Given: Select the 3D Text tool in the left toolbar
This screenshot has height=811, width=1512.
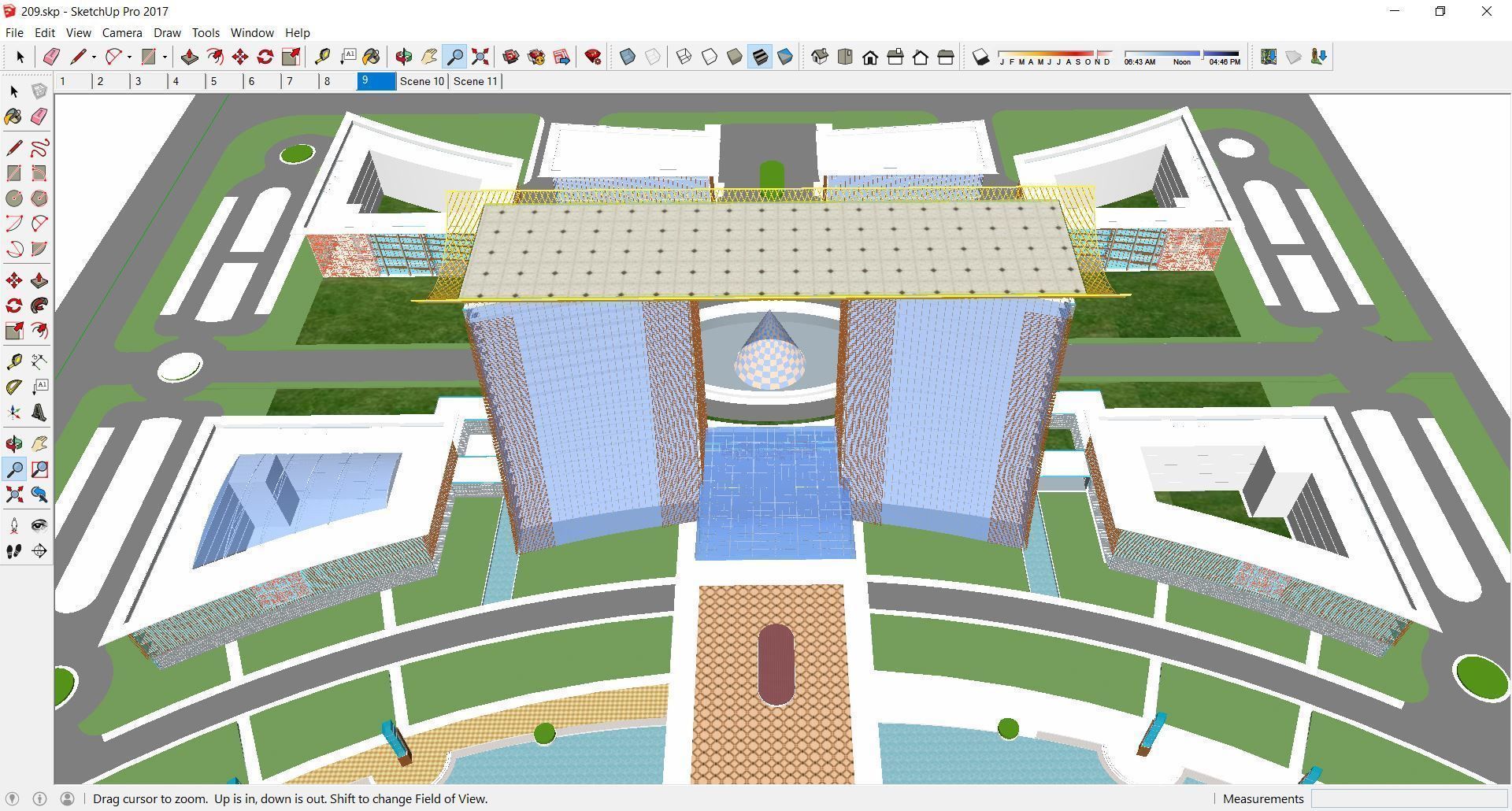Looking at the screenshot, I should tap(39, 413).
